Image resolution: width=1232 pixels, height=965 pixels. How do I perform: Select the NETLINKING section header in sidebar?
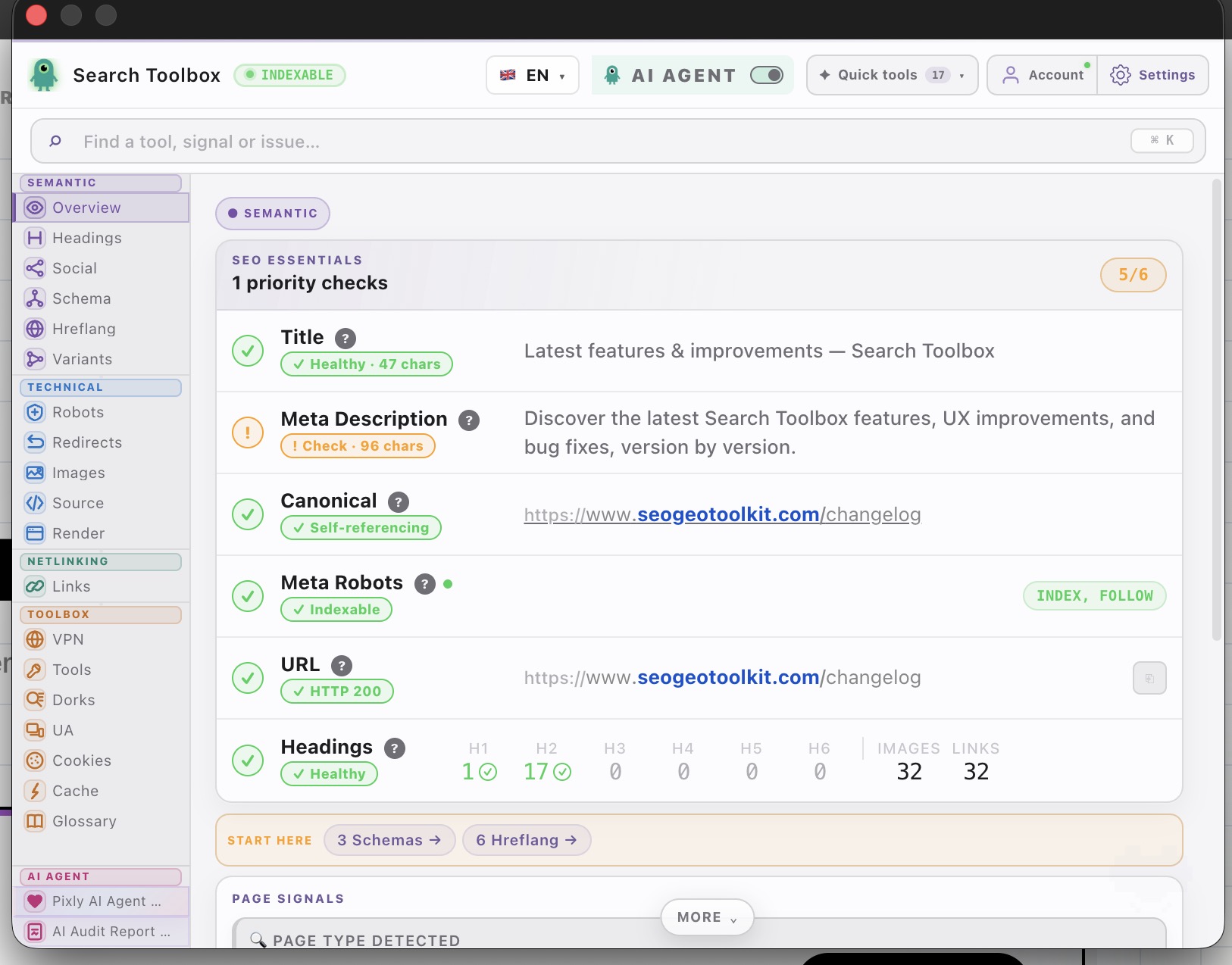pyautogui.click(x=101, y=561)
